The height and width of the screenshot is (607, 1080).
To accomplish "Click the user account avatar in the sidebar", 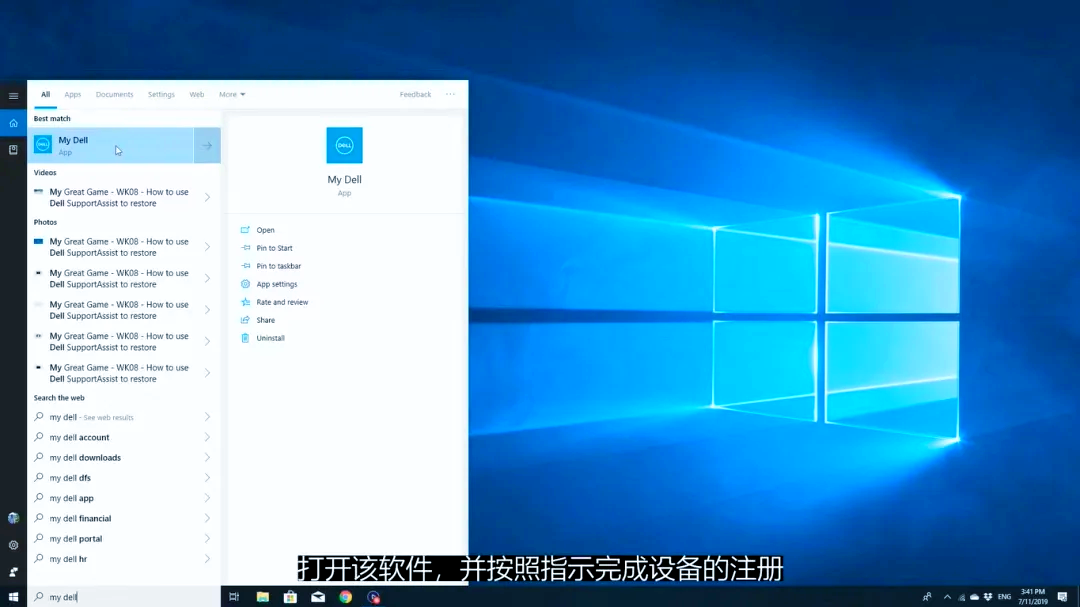I will pos(13,518).
